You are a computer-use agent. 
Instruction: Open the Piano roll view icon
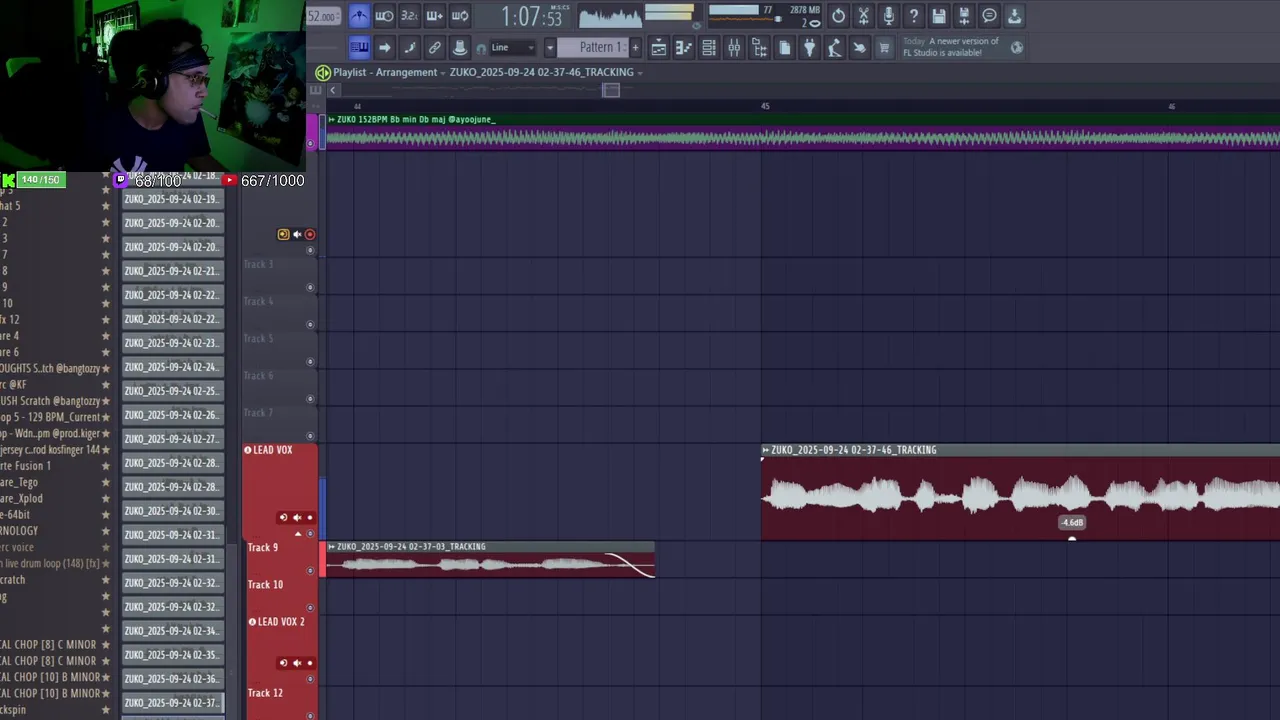[684, 47]
